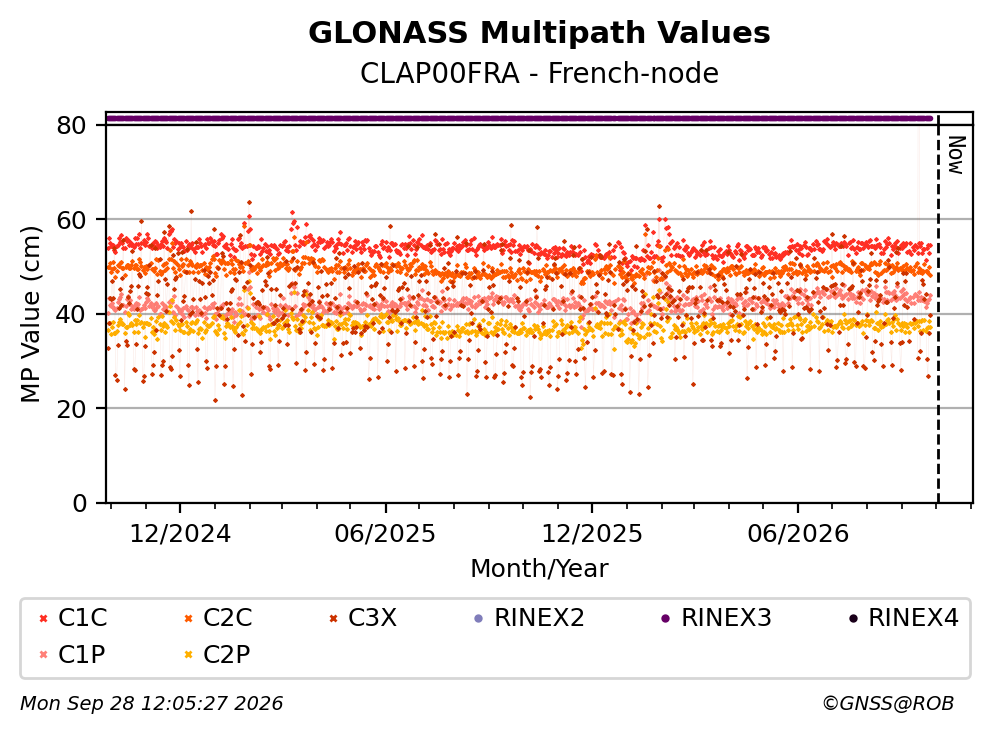992x734 pixels.
Task: Click the Now dashed vertical marker
Action: click(x=938, y=310)
